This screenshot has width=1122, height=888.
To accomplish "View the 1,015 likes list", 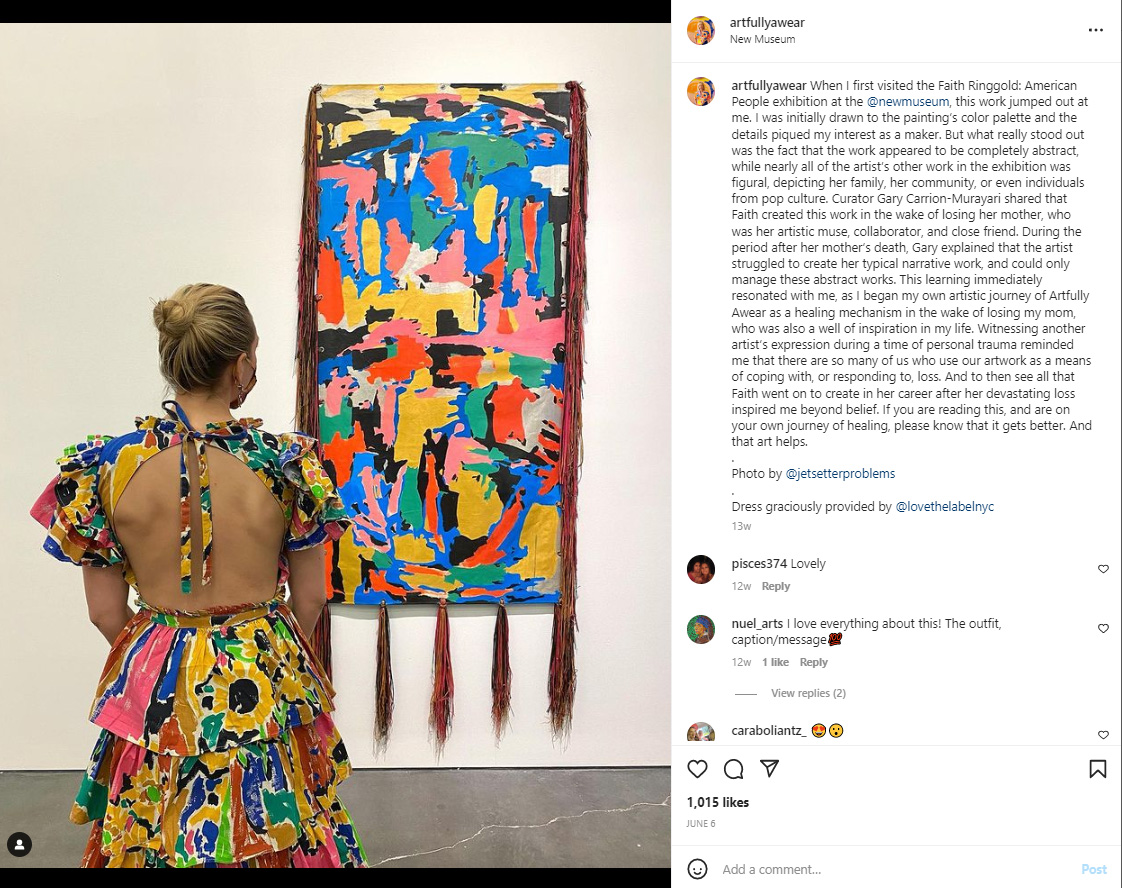I will 718,802.
